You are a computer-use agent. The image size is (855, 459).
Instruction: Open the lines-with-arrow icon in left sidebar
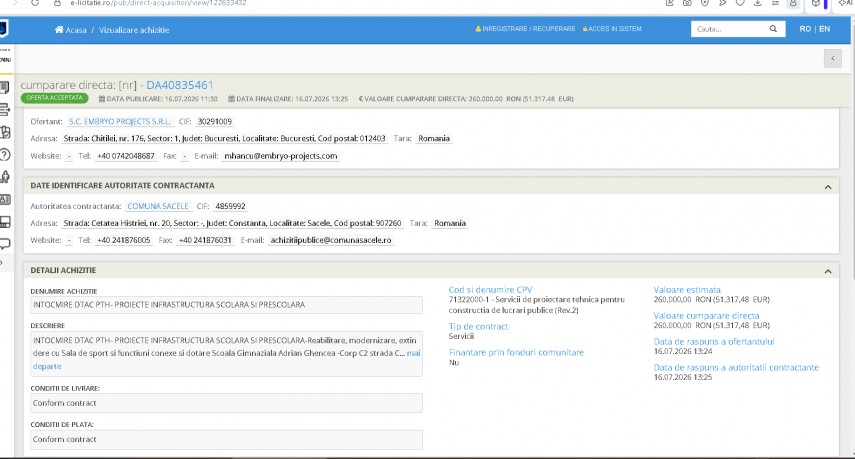coord(5,110)
